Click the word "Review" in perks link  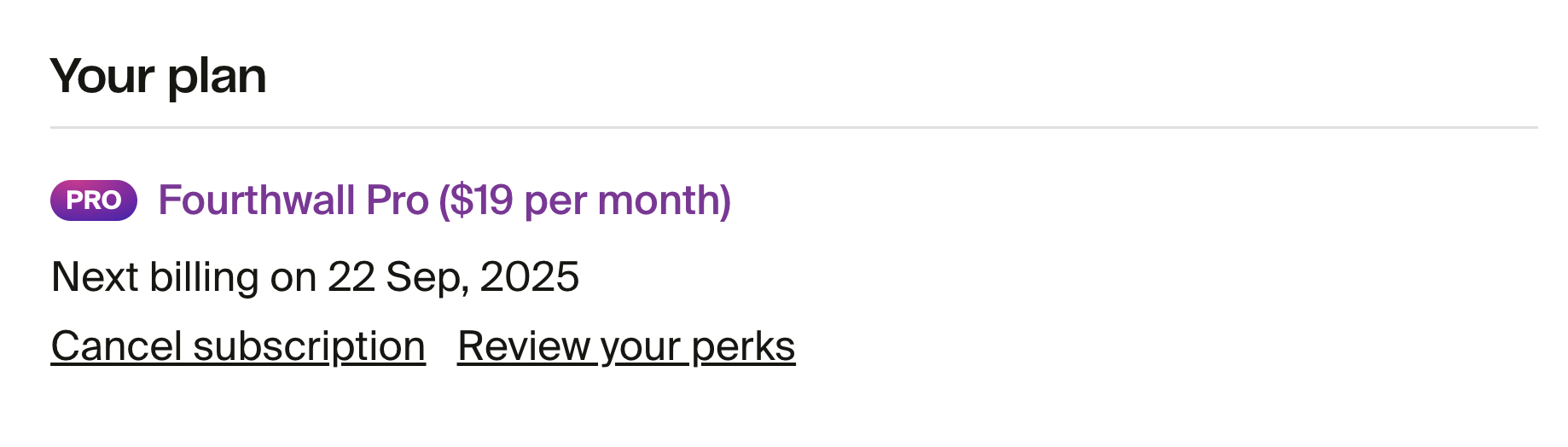point(526,346)
